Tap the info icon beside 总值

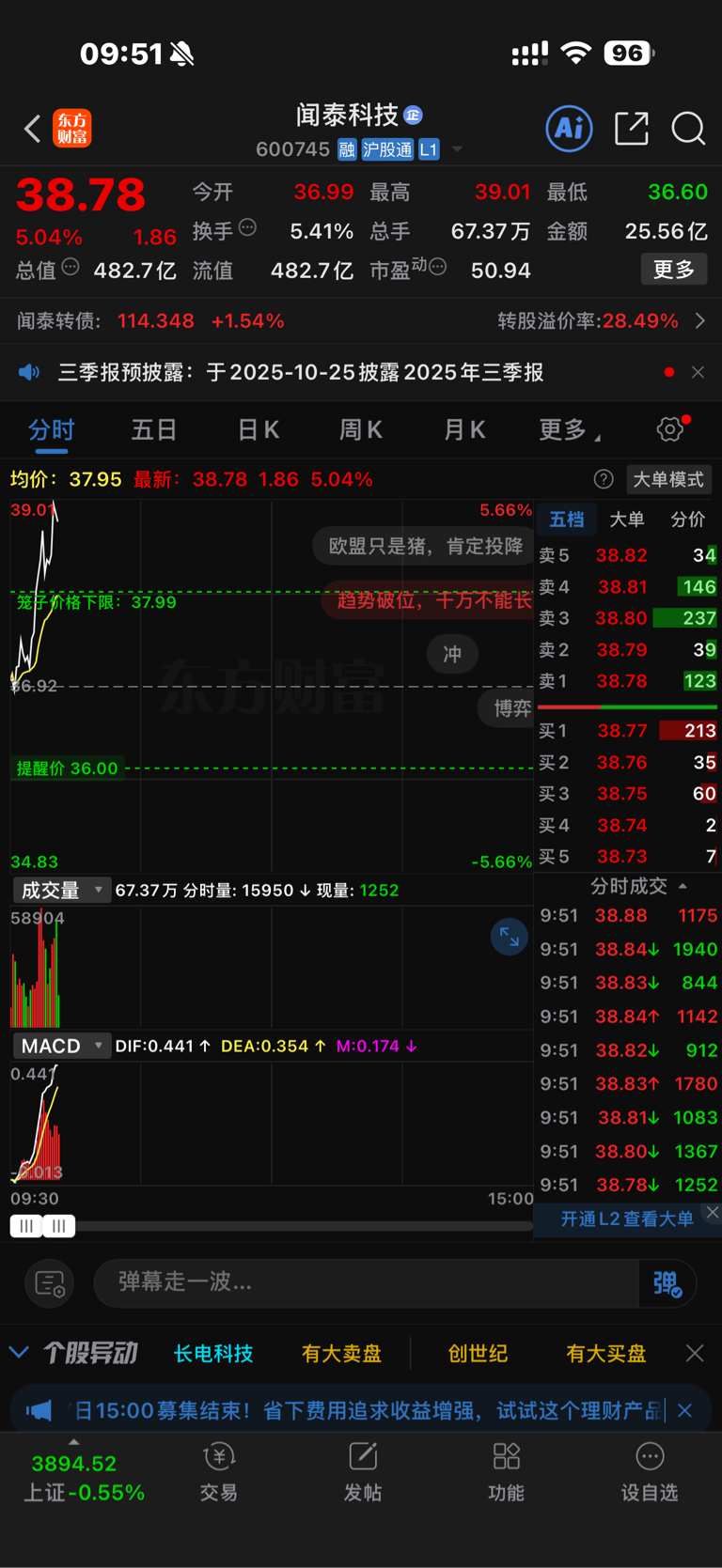71,268
